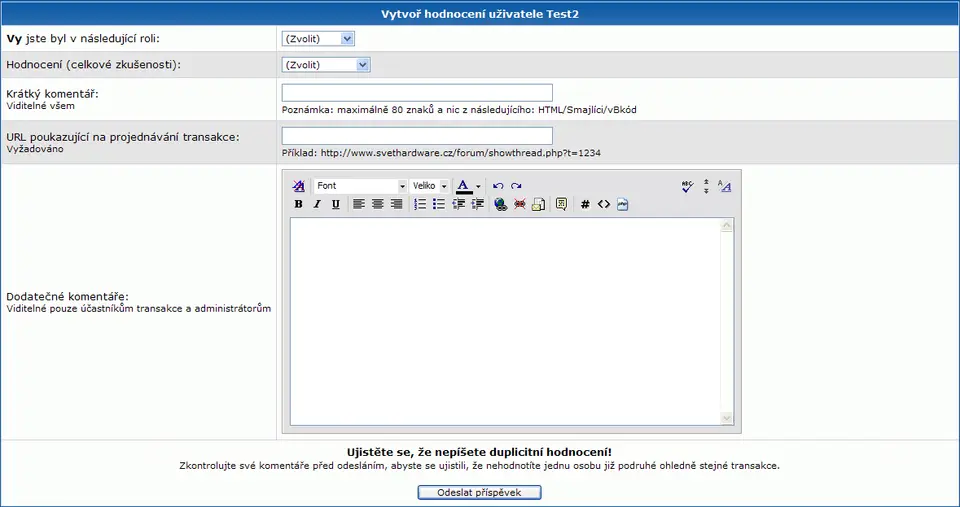
Task: Wrap selection in quote tags
Action: (562, 204)
